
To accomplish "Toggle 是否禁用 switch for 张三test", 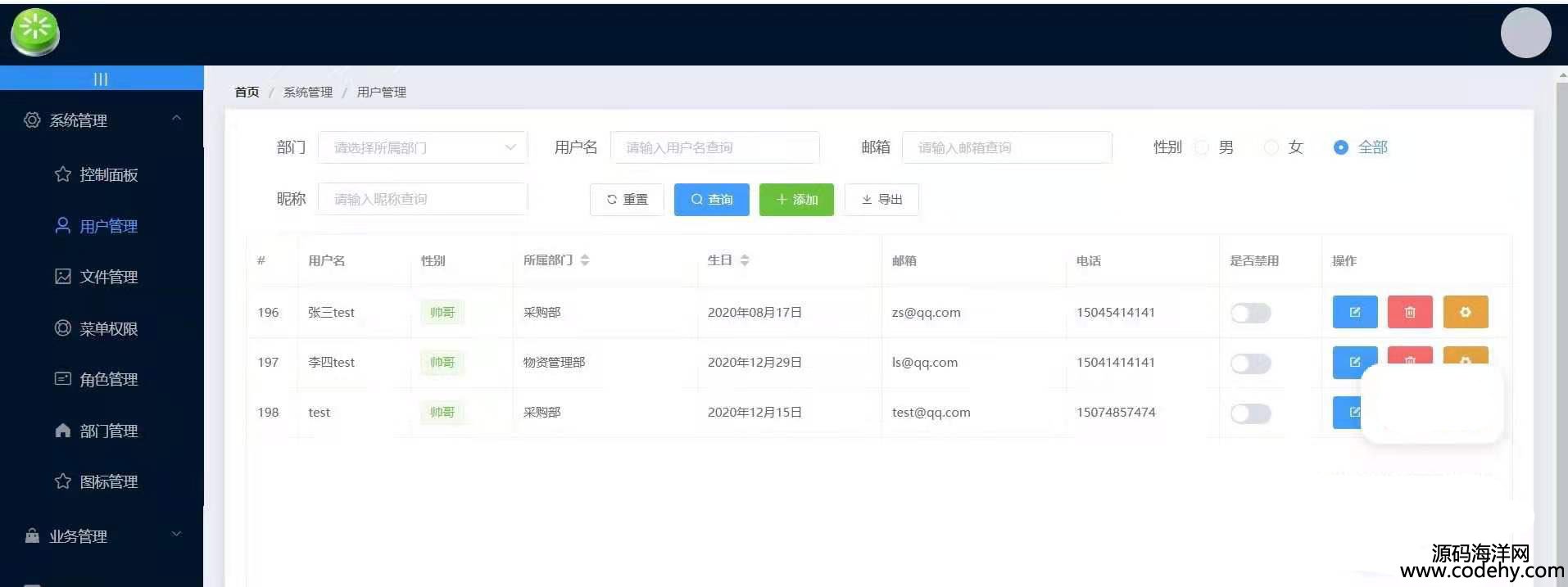I will [1250, 313].
